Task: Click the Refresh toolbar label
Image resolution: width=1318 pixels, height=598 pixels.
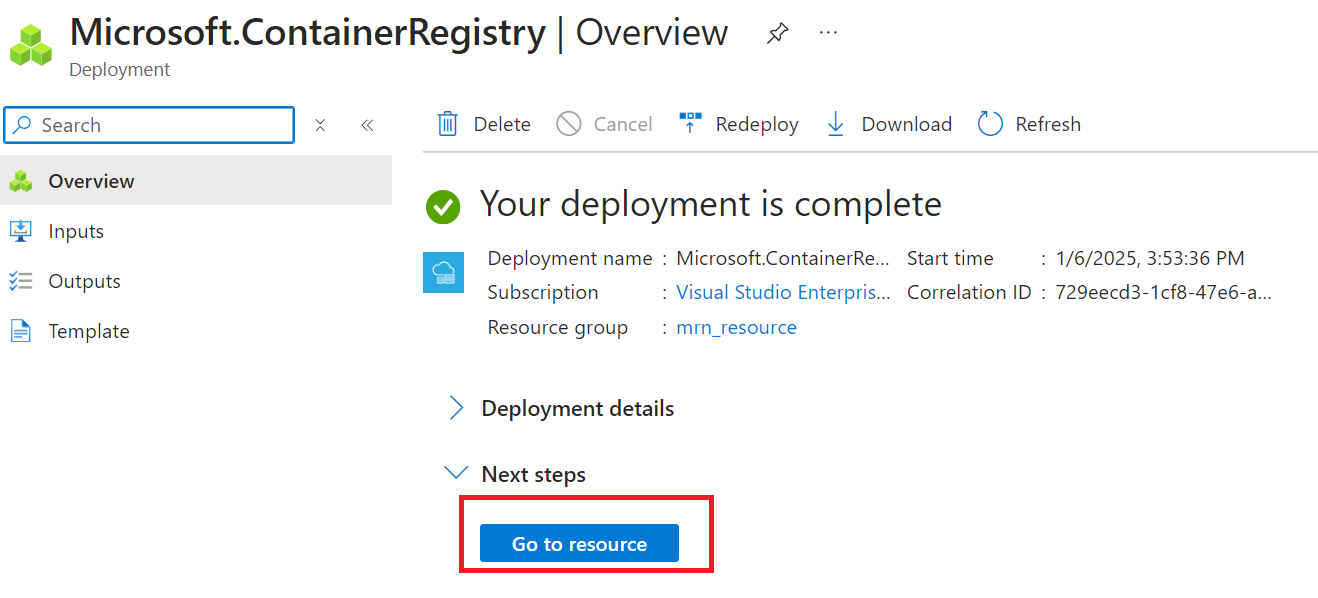Action: [1048, 124]
